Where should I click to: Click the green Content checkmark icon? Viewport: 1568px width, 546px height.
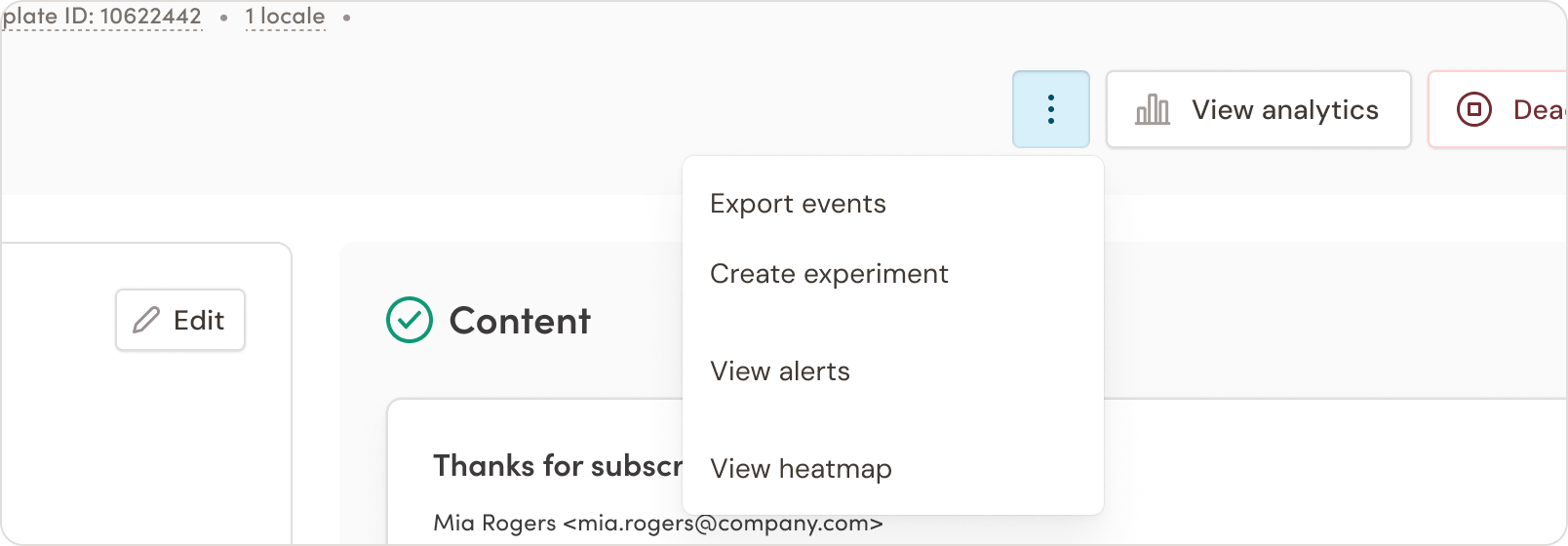pyautogui.click(x=410, y=320)
